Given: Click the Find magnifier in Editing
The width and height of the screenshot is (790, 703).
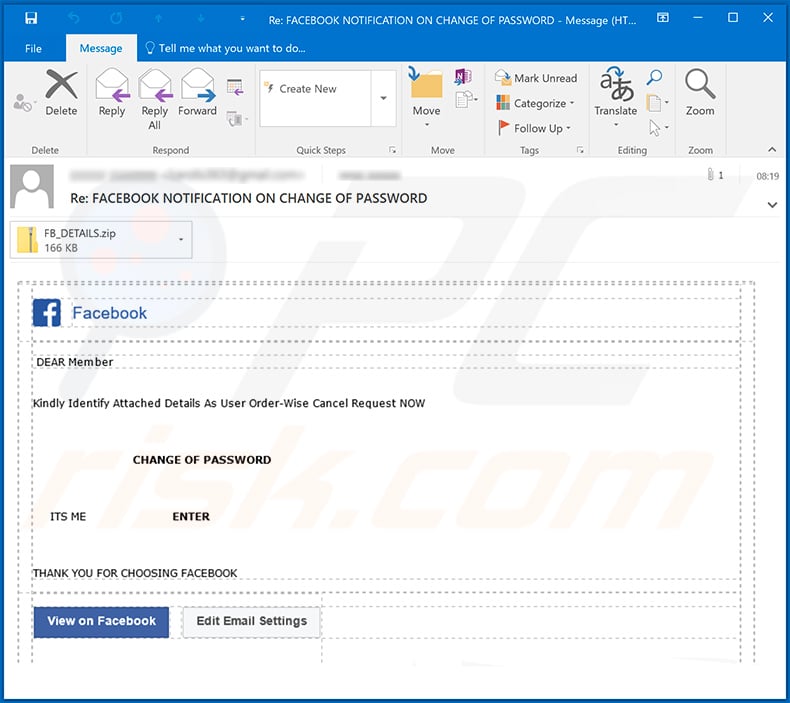Looking at the screenshot, I should [654, 77].
